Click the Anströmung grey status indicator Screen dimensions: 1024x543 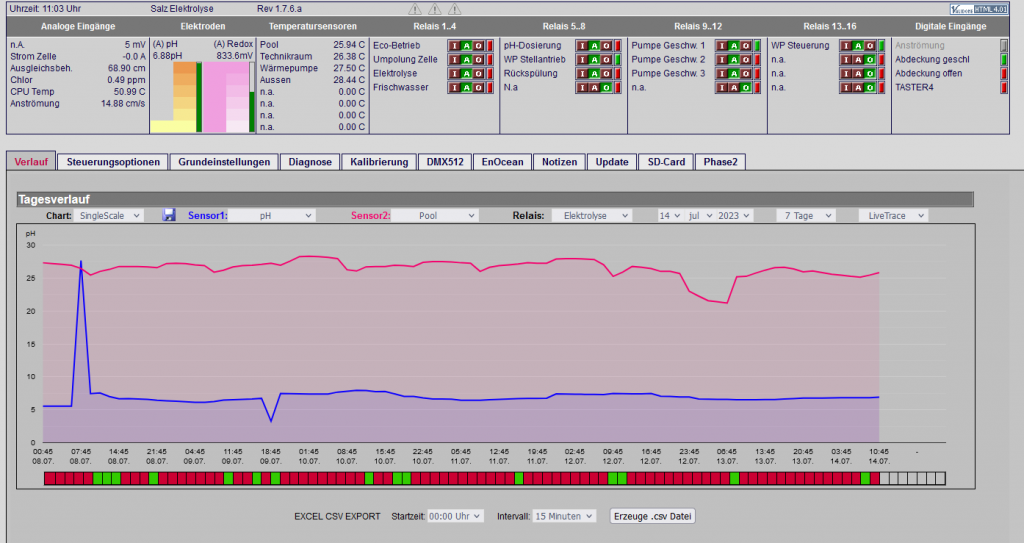pyautogui.click(x=1004, y=46)
